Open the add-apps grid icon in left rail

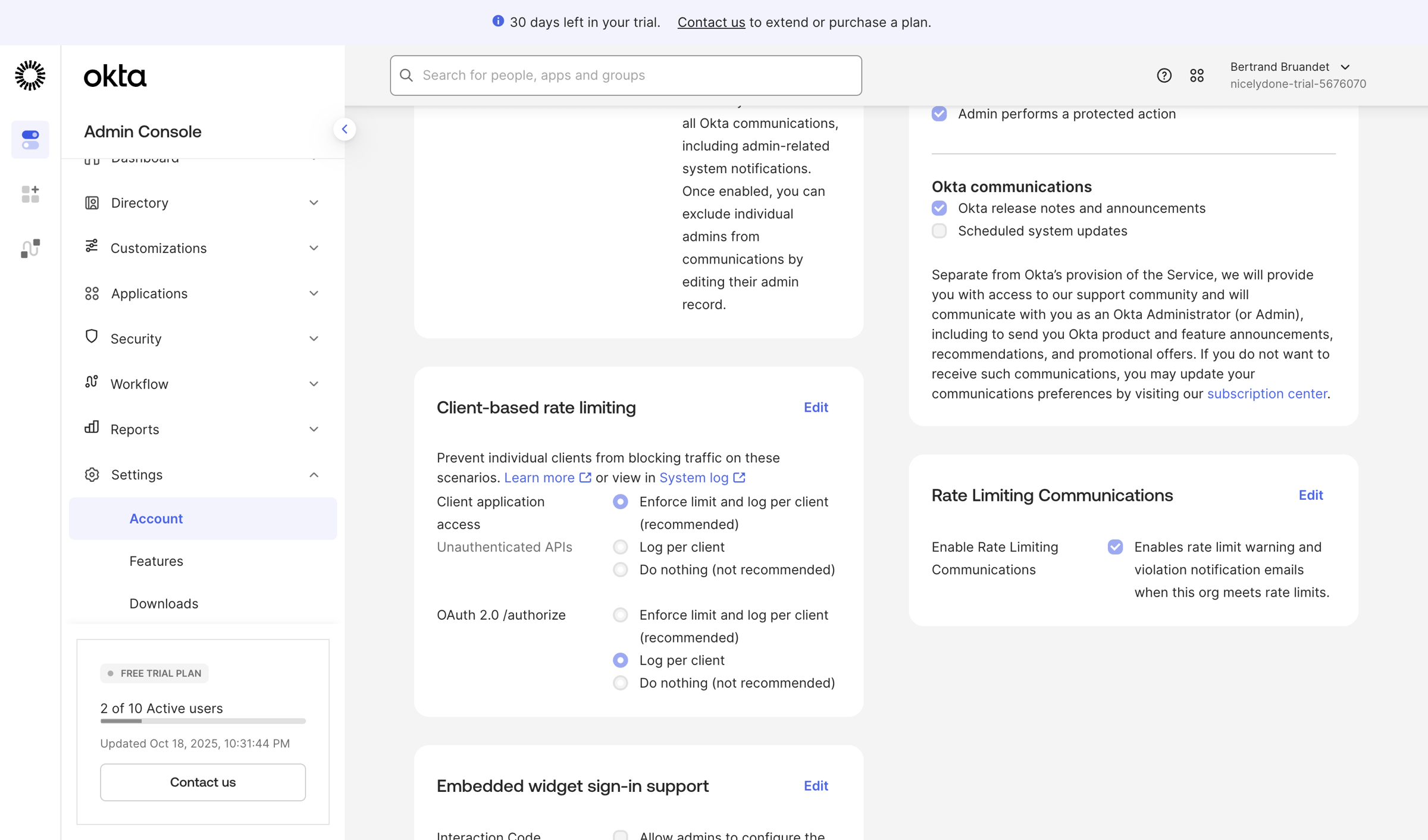pos(30,194)
